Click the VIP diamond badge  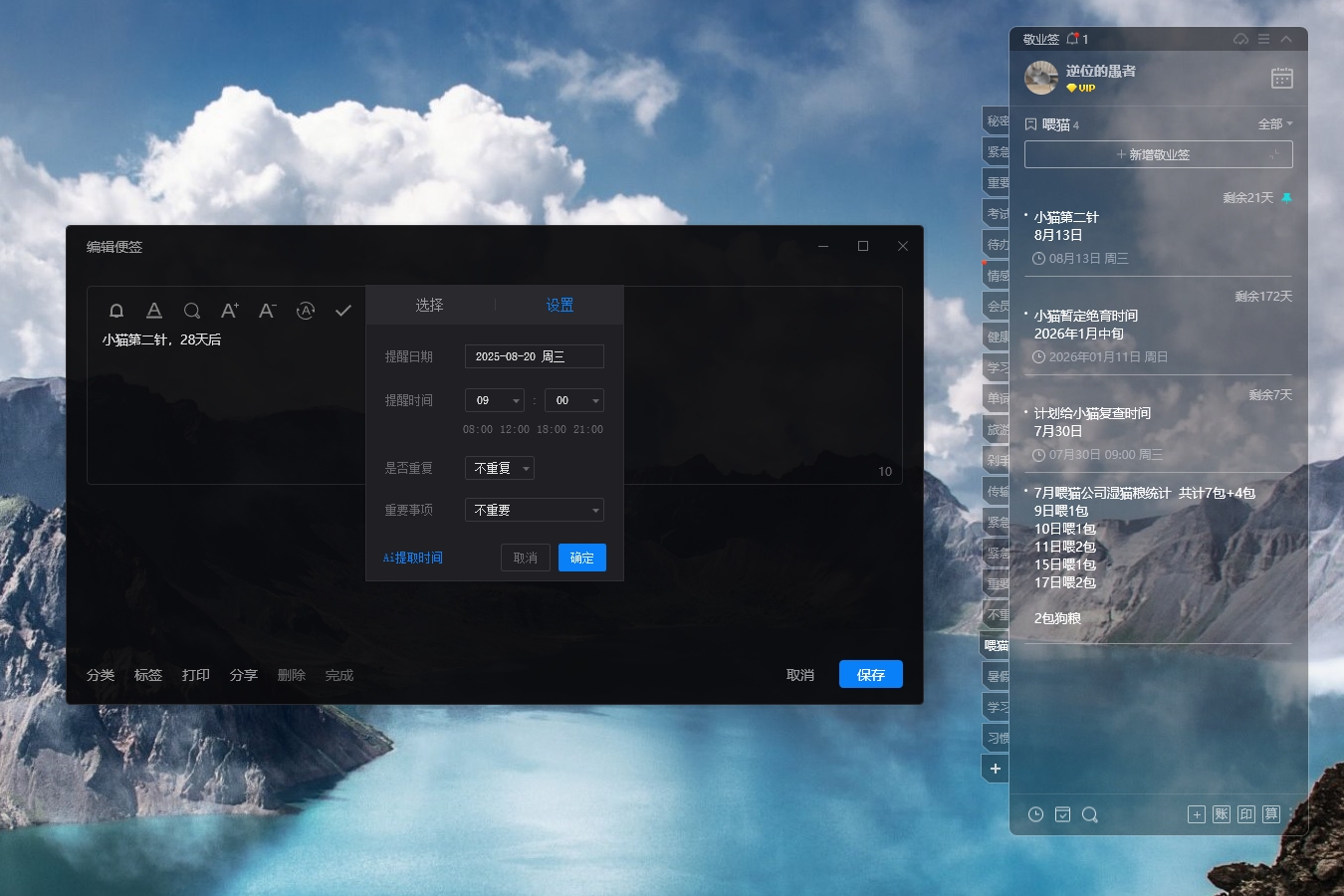1080,88
